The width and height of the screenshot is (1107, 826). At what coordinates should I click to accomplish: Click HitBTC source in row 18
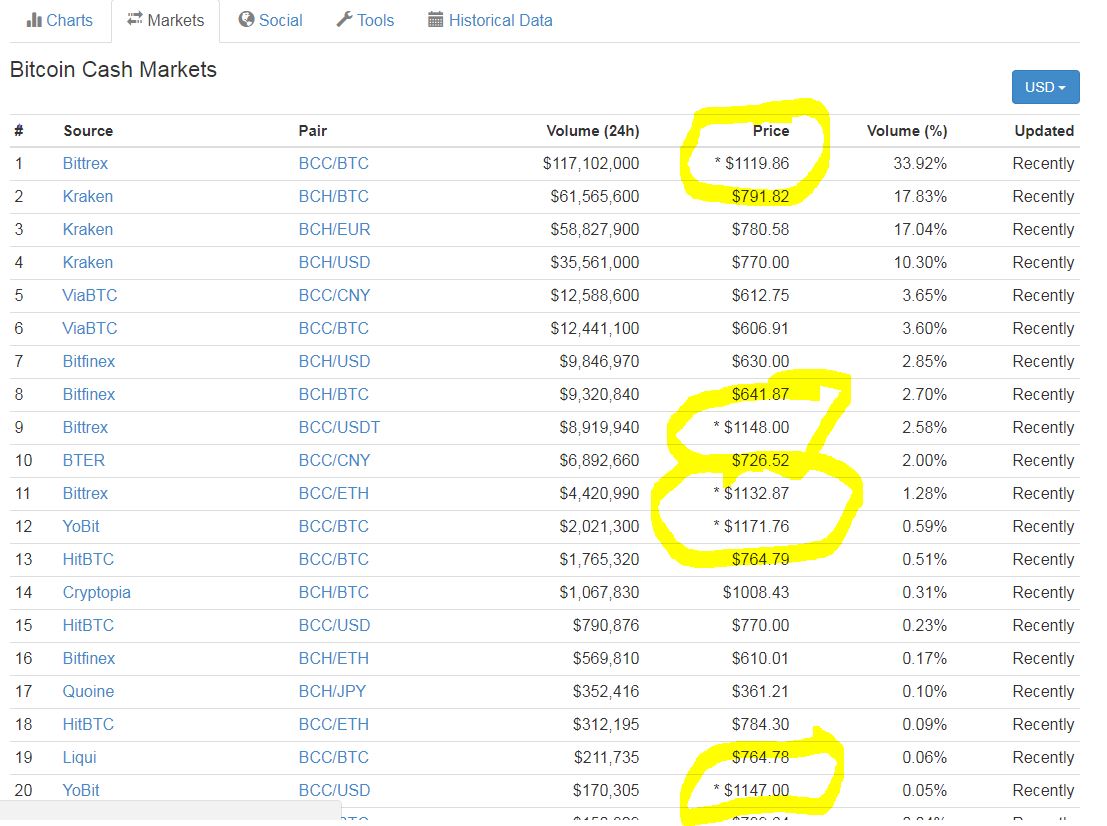coord(88,724)
